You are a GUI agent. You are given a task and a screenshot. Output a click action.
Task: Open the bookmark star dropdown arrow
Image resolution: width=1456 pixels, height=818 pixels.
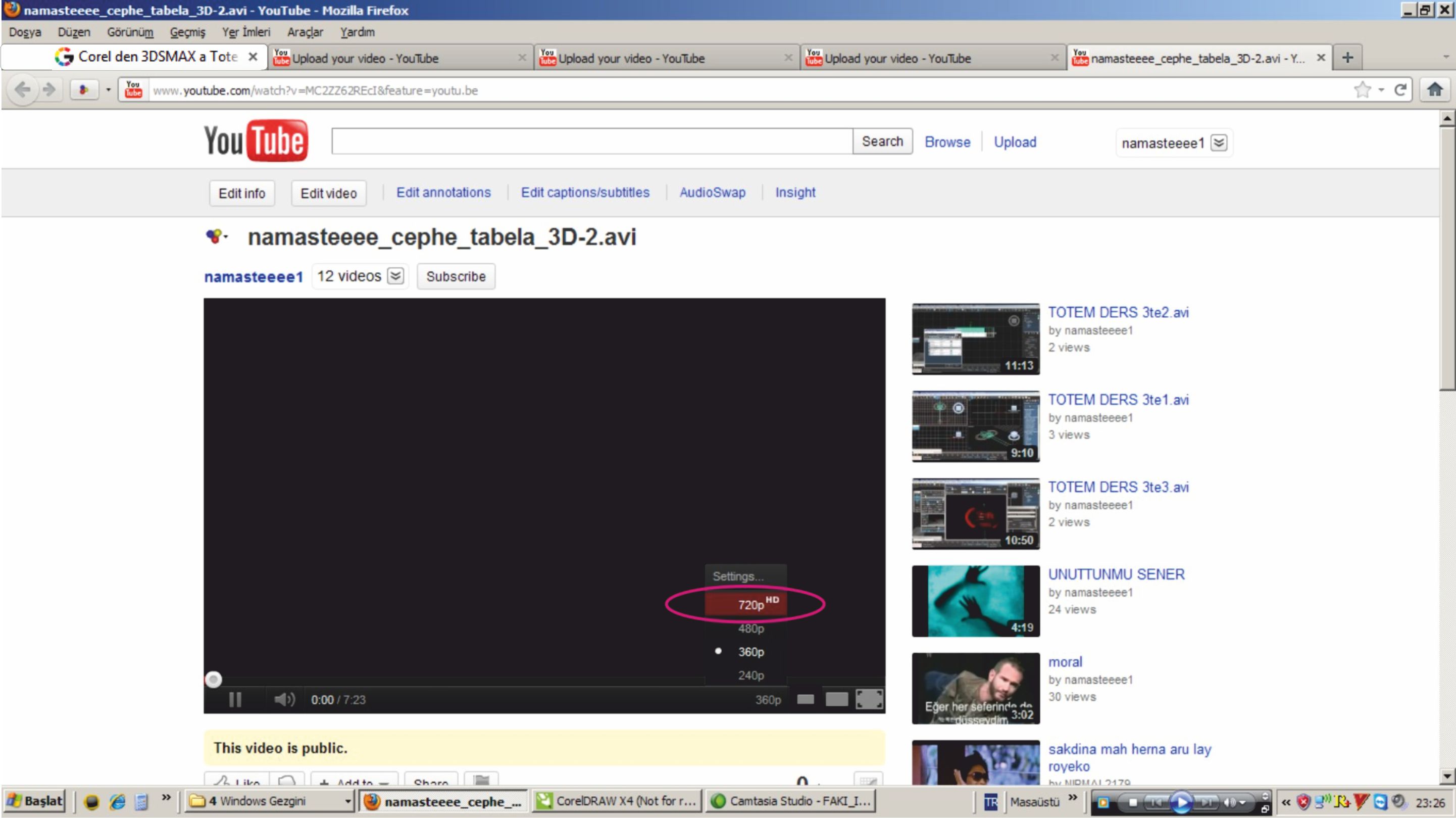[1381, 90]
